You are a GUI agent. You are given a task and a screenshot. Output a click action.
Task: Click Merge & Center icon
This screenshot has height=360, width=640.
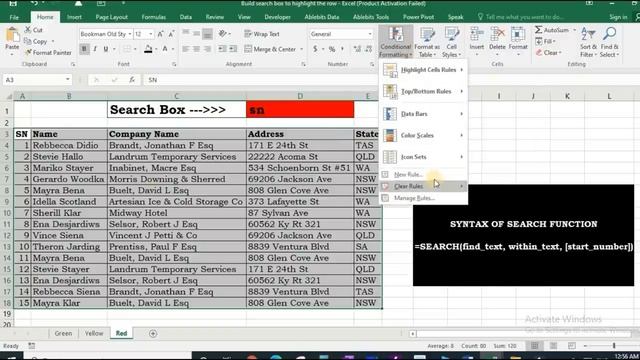point(248,49)
